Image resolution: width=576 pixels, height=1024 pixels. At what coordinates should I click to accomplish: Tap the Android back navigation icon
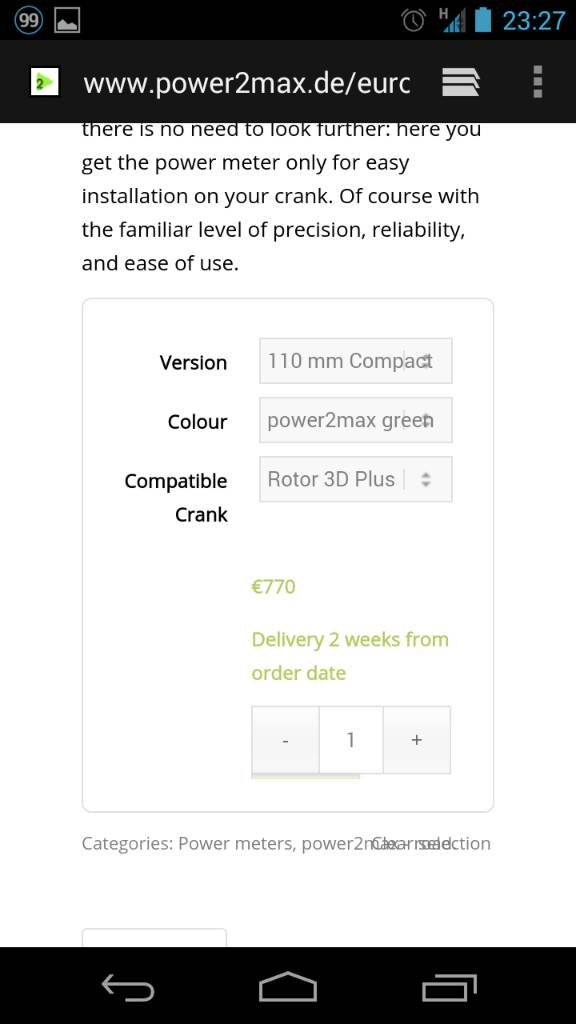pyautogui.click(x=128, y=987)
